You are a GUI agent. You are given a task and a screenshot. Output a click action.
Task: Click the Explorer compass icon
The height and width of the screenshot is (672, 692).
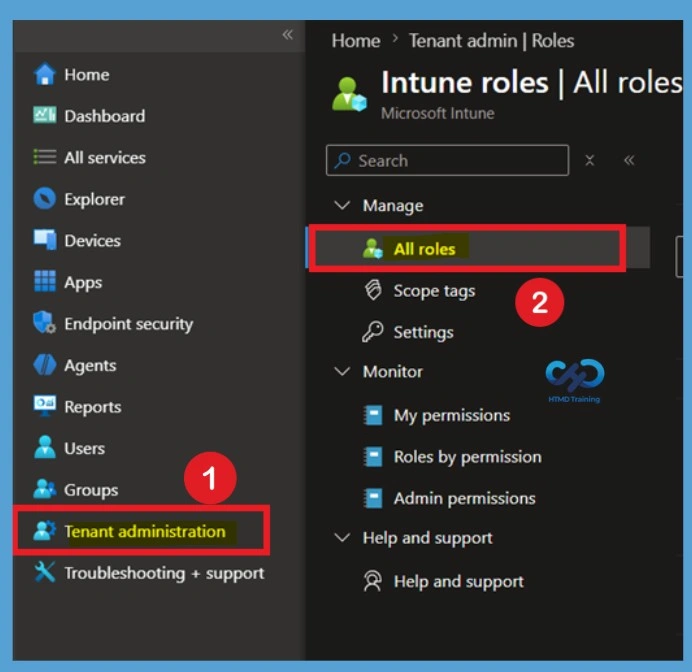coord(45,199)
